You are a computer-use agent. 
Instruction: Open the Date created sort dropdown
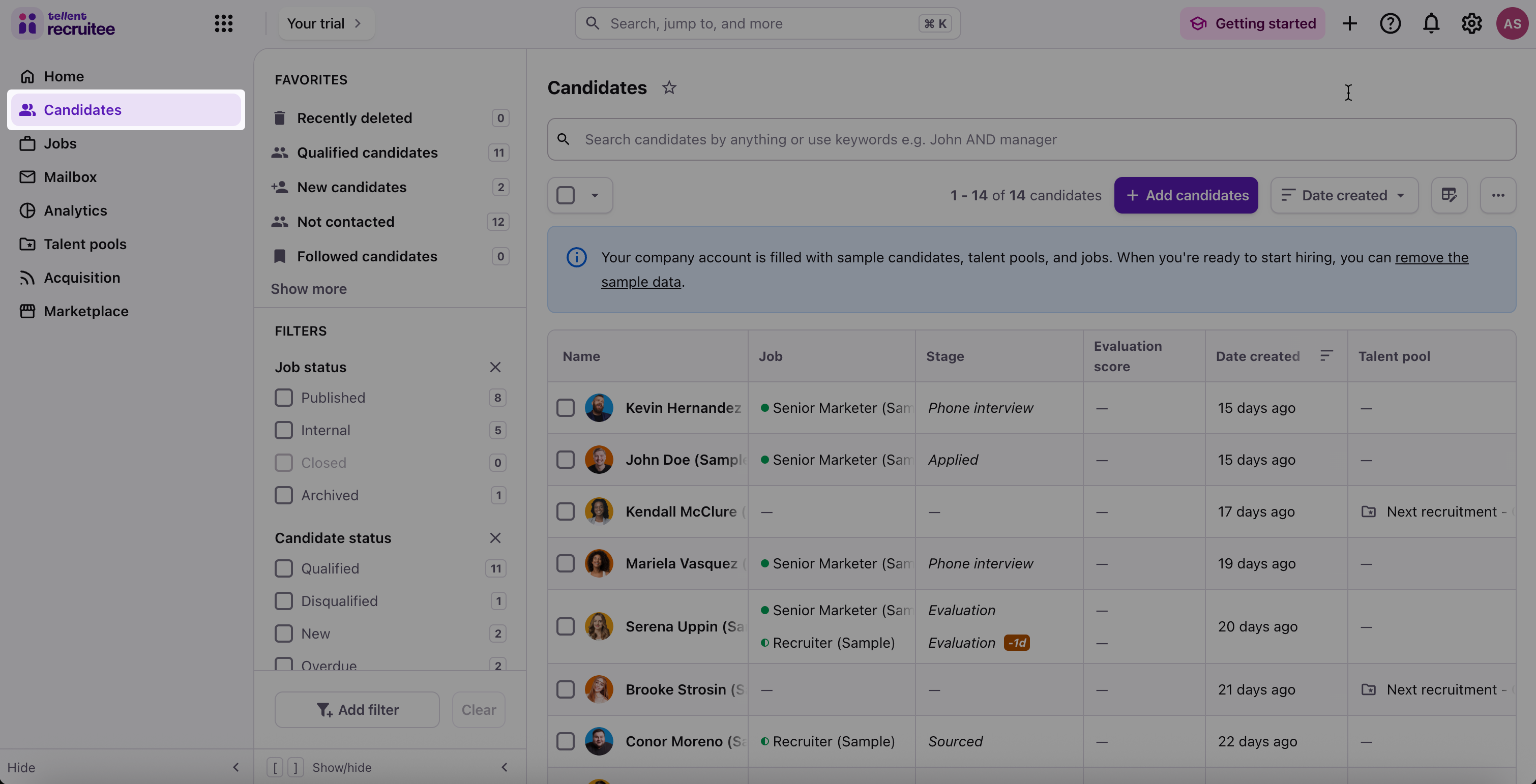click(1344, 195)
